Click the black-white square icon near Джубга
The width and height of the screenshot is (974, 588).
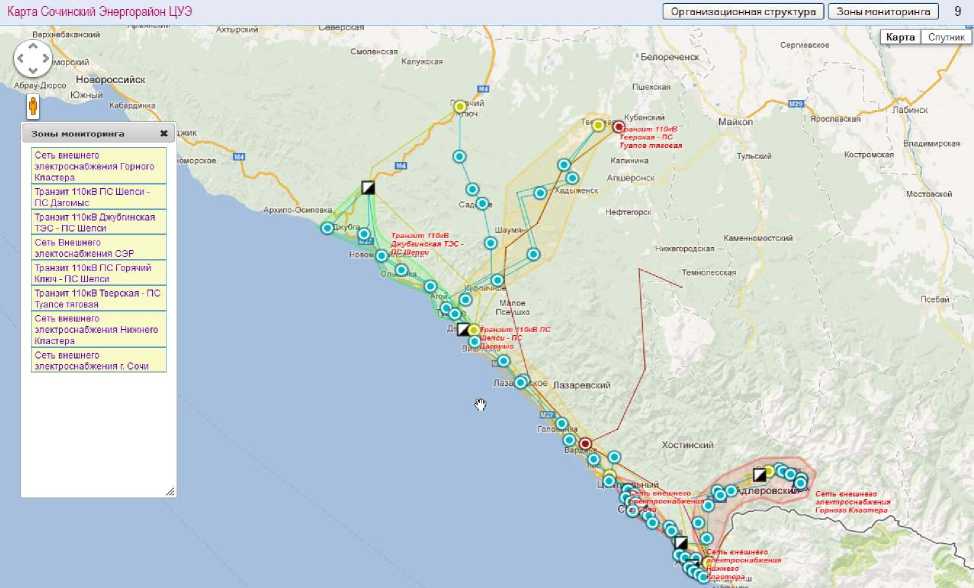click(368, 186)
